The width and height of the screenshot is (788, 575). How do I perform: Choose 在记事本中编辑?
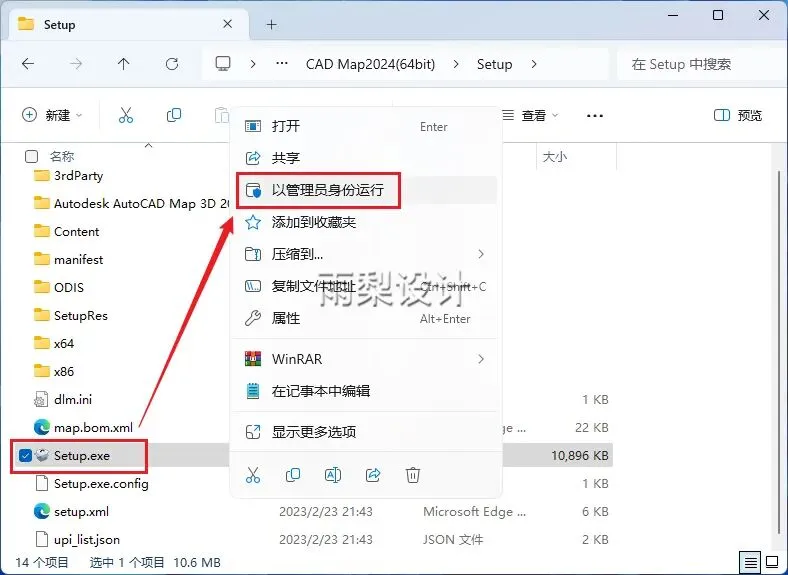pos(366,391)
